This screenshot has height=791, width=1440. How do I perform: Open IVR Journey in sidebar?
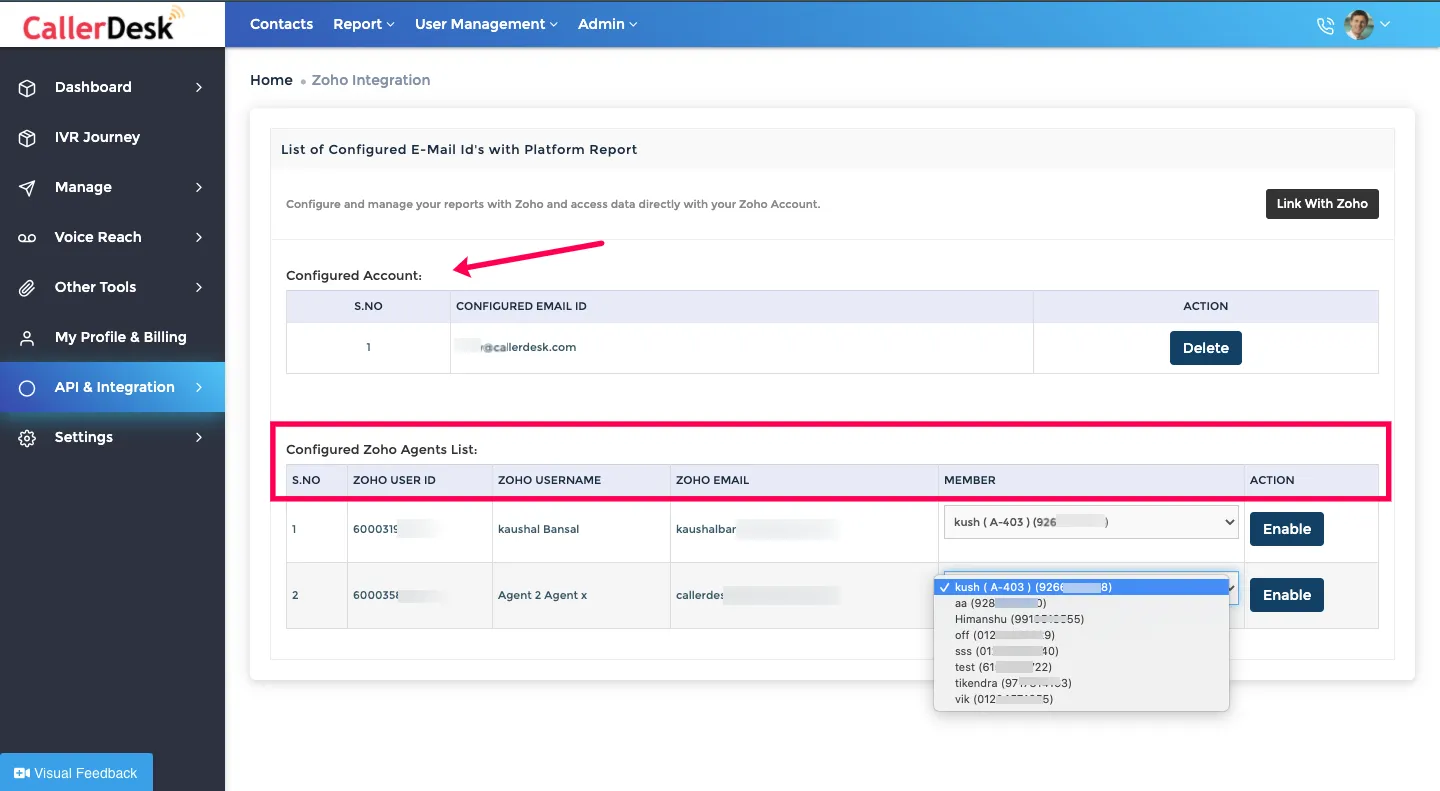pos(112,137)
